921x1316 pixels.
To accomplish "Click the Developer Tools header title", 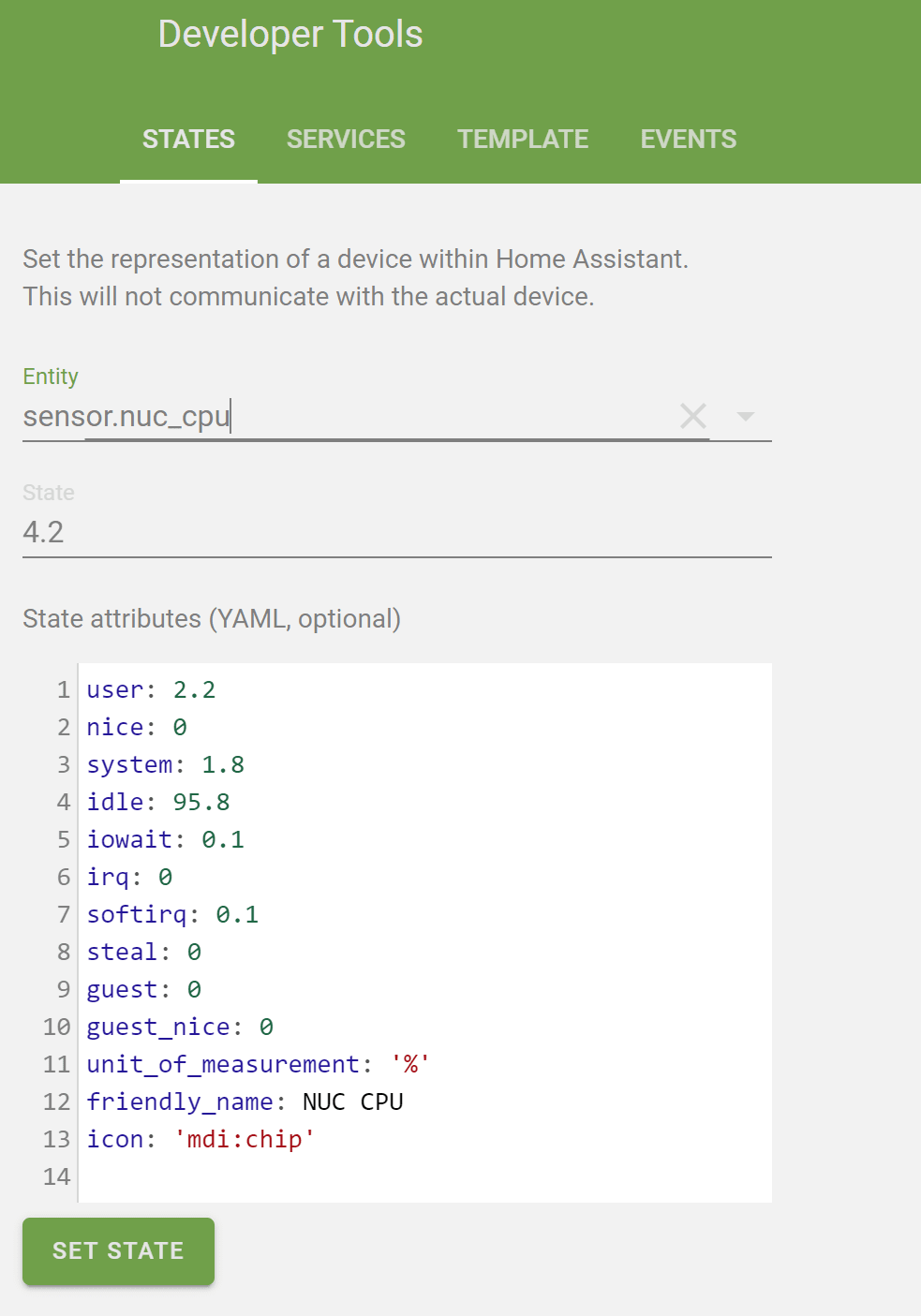I will pyautogui.click(x=290, y=34).
